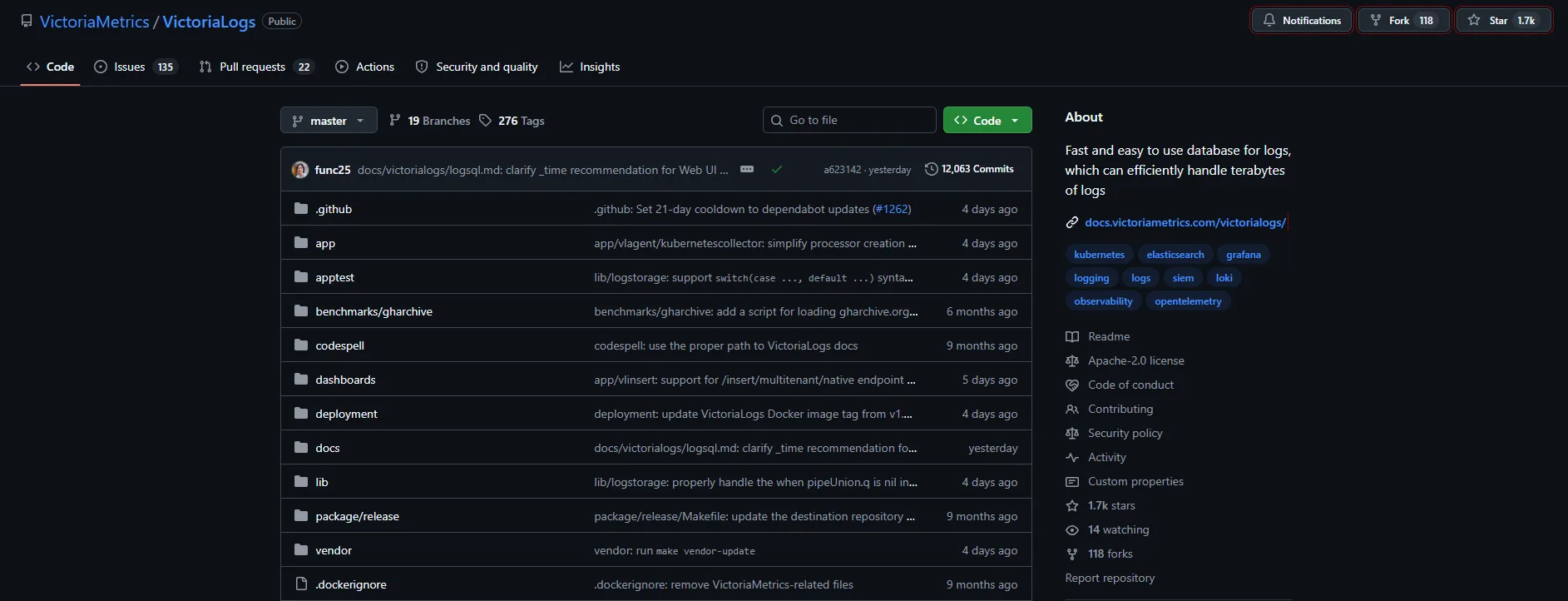Click the Go to file search field

coord(849,120)
